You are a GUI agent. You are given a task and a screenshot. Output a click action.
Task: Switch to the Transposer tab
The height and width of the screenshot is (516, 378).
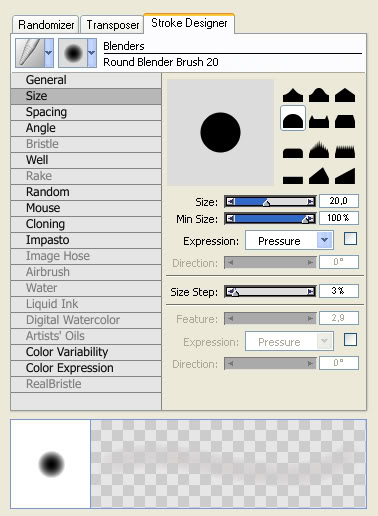tap(112, 24)
